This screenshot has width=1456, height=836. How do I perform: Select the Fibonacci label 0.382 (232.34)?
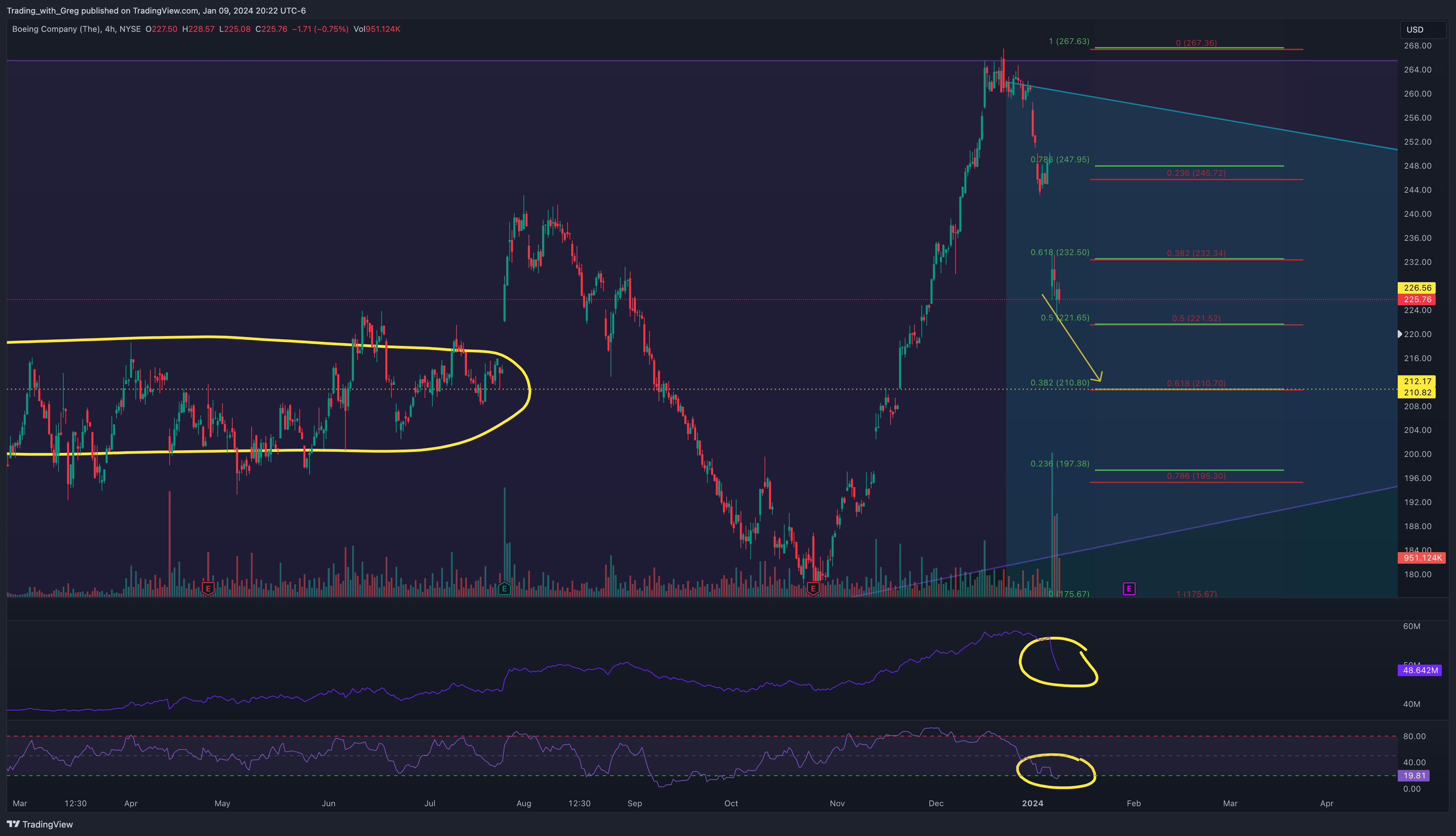(1196, 253)
